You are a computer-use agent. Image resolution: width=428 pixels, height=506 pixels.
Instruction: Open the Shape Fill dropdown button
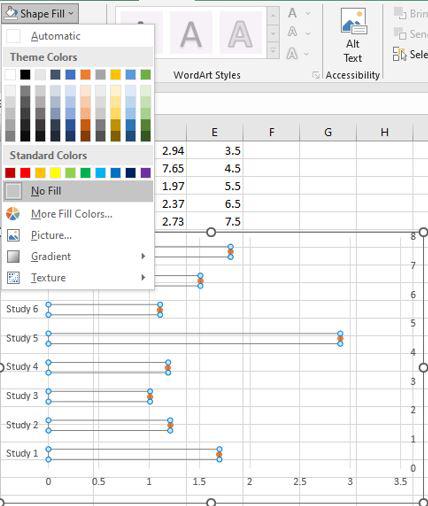[x=40, y=14]
